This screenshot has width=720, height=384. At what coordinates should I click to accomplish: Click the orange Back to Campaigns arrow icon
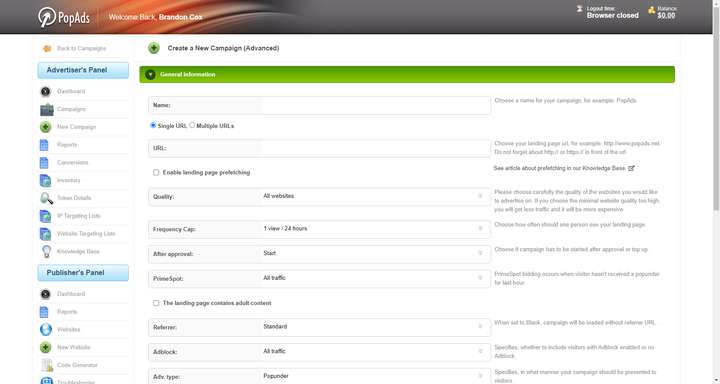click(x=47, y=48)
